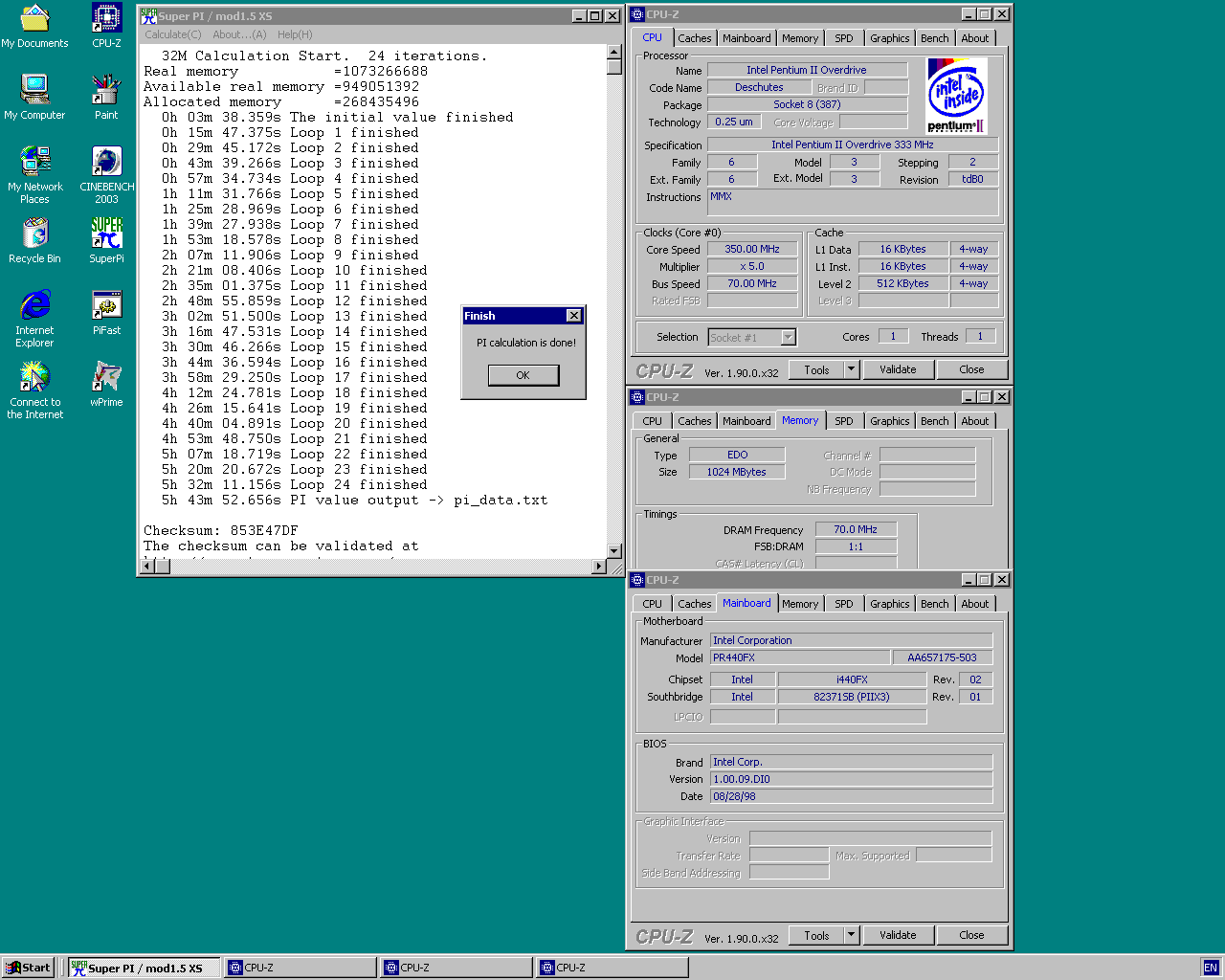Launch the wPrime desktop shortcut

[x=106, y=385]
